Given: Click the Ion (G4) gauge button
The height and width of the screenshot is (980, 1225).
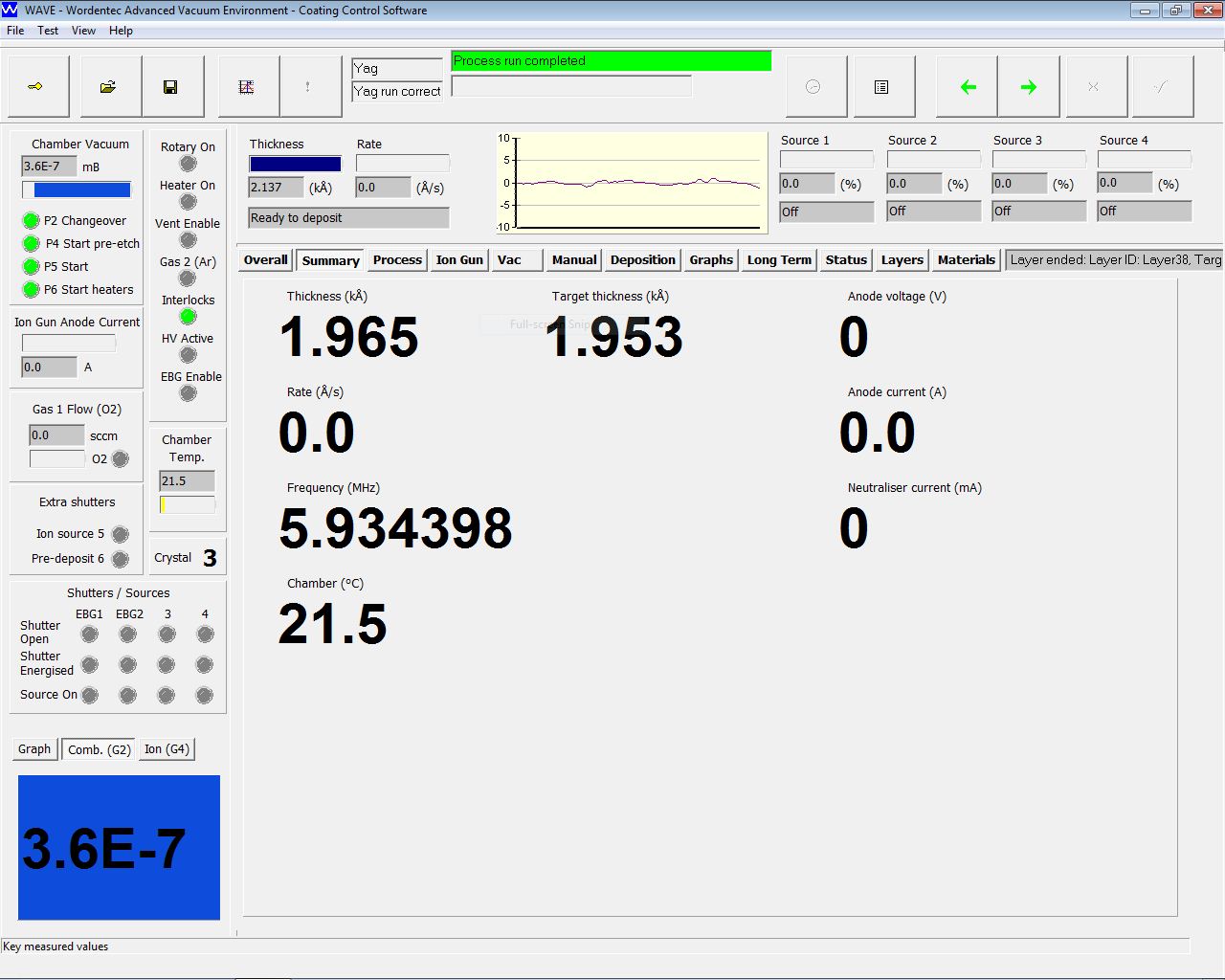Looking at the screenshot, I should [x=167, y=749].
